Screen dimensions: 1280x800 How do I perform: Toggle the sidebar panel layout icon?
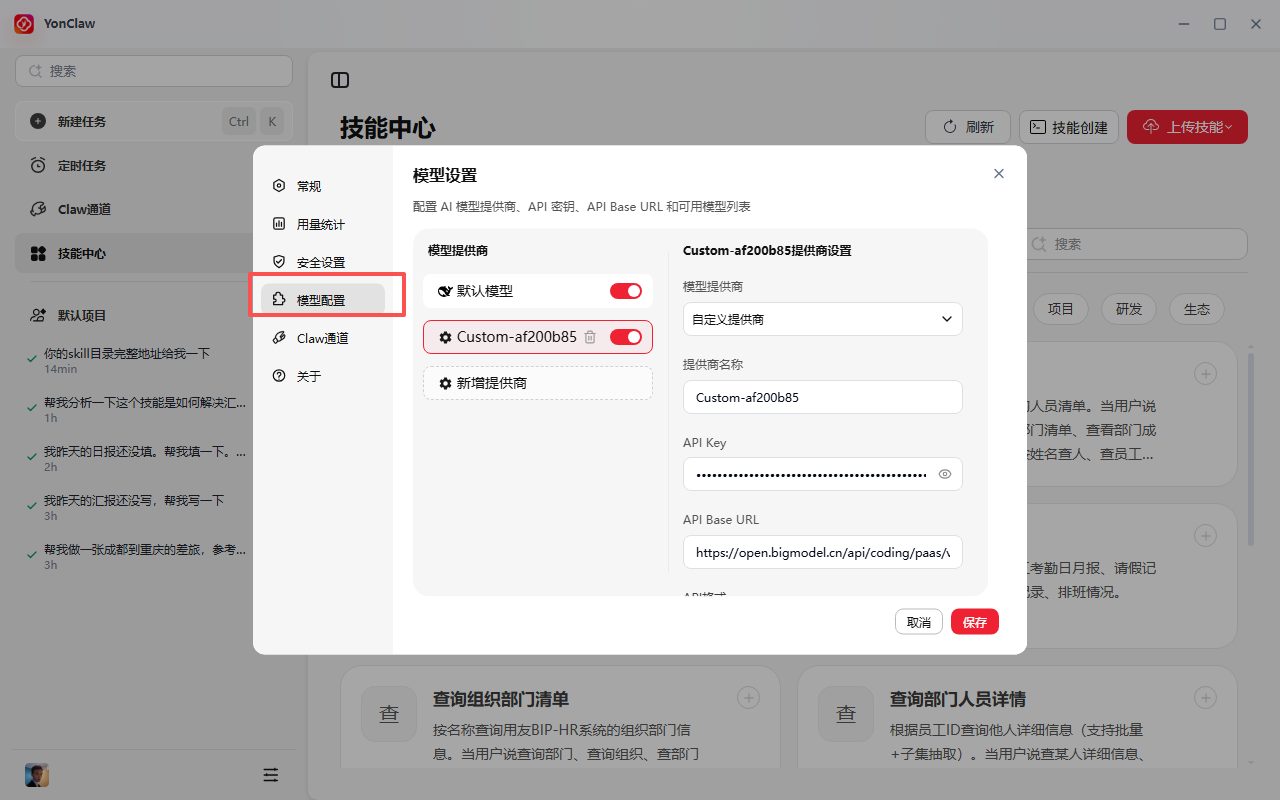[x=340, y=80]
